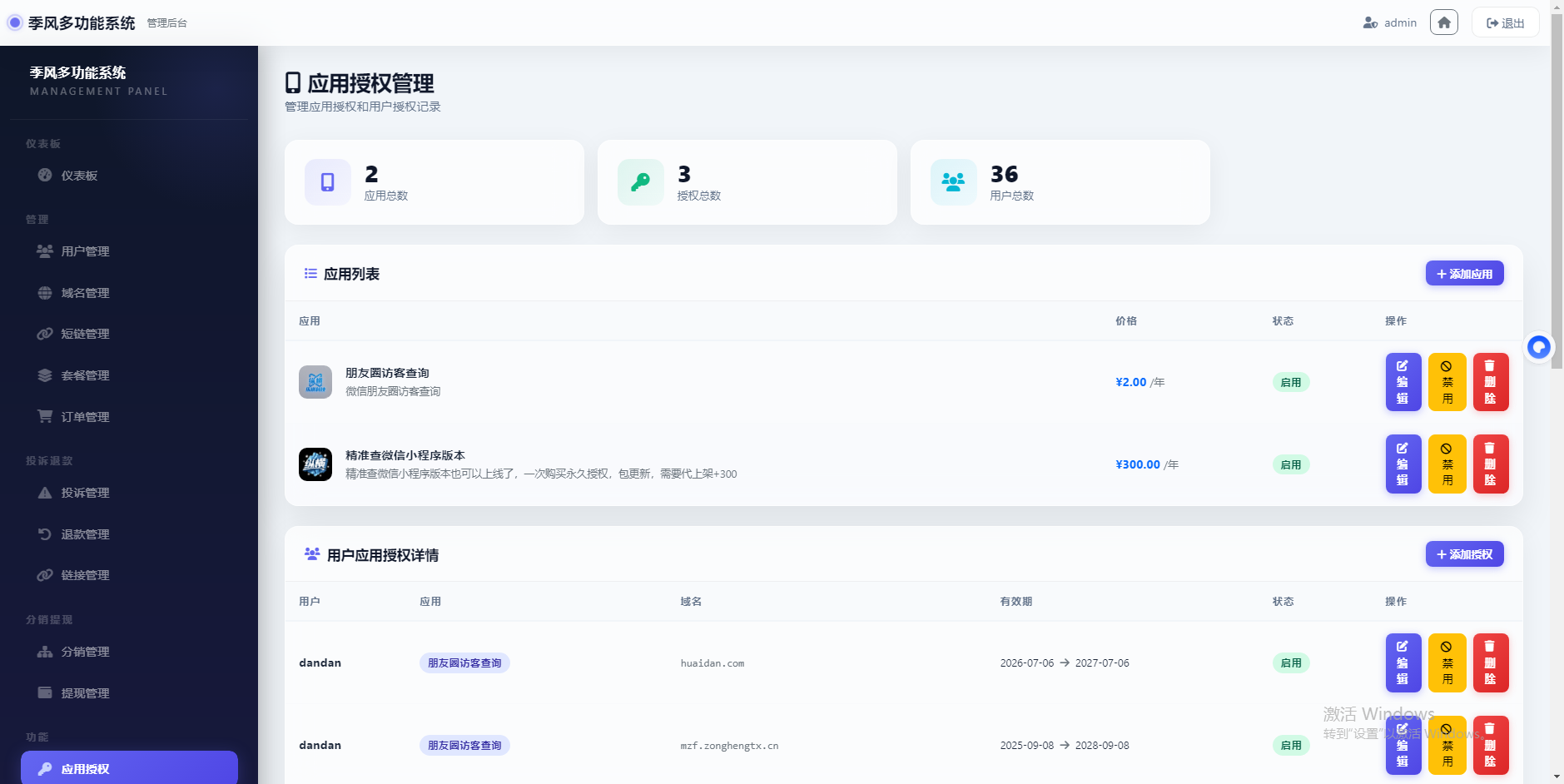Screen dimensions: 1564x784
Task: Edit the huaidan.com authorization
Action: click(x=1403, y=662)
